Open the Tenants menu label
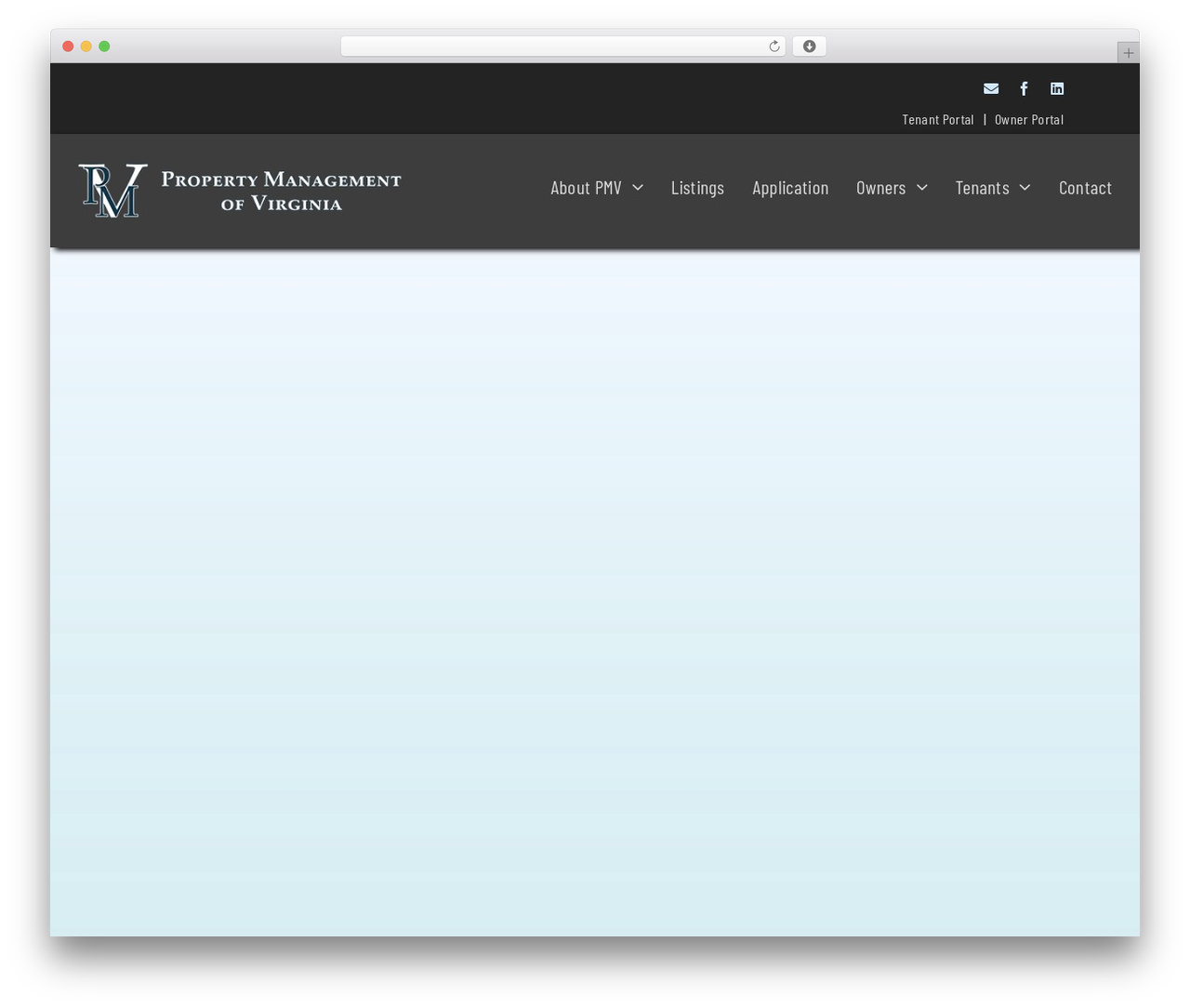This screenshot has height=1008, width=1190. [982, 188]
